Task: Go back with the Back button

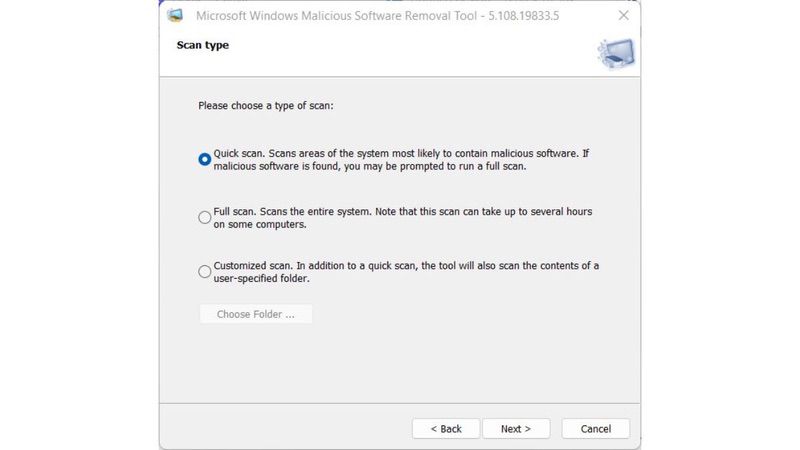Action: [x=446, y=429]
